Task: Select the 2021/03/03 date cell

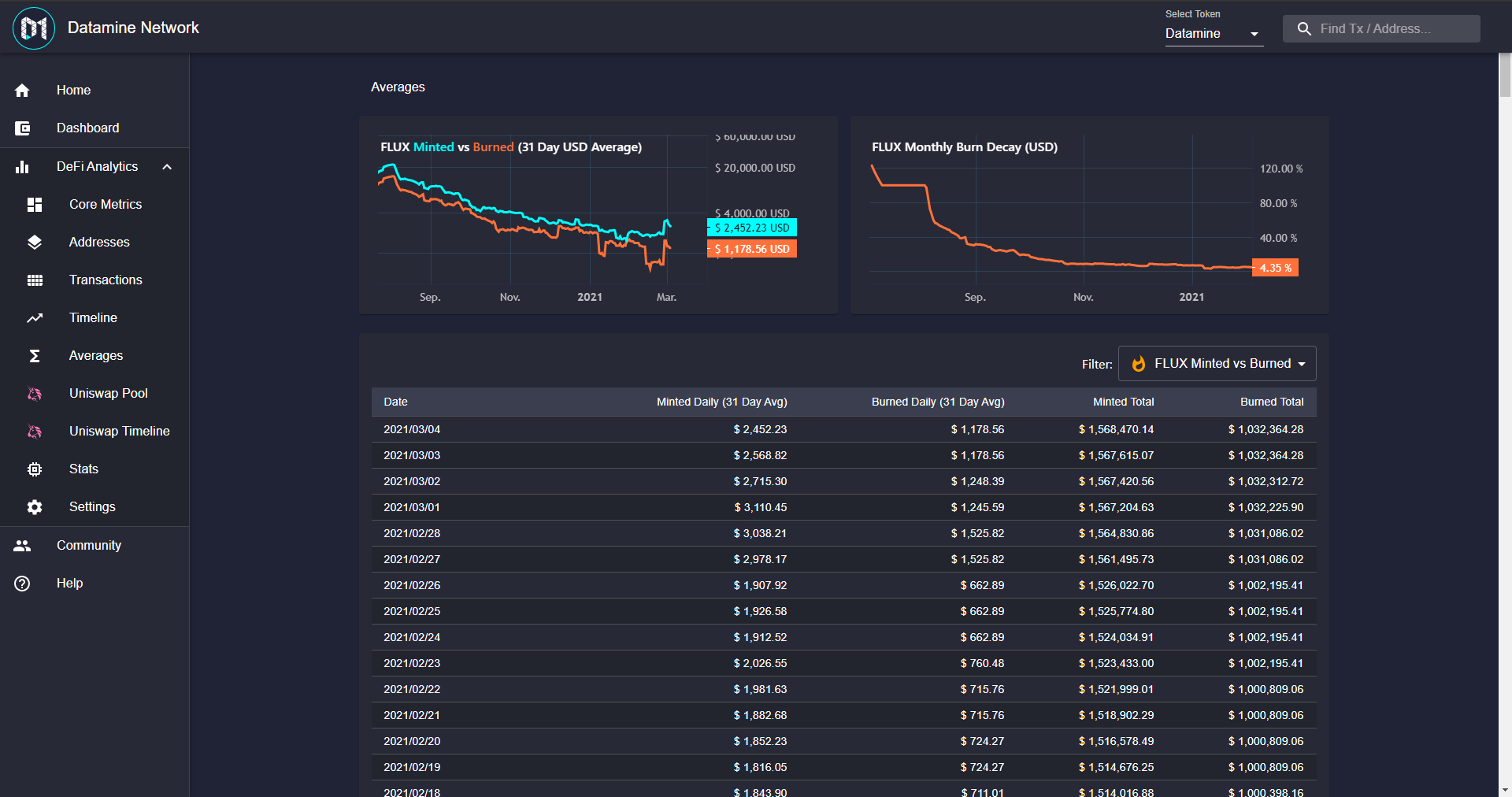Action: click(412, 456)
